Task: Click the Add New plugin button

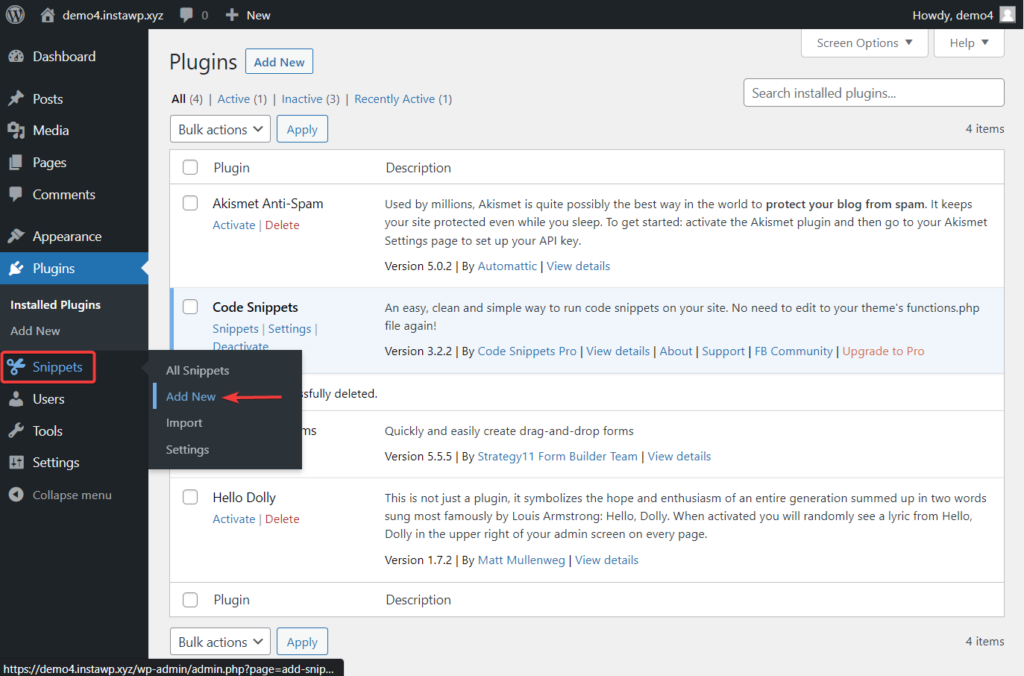Action: pyautogui.click(x=279, y=62)
